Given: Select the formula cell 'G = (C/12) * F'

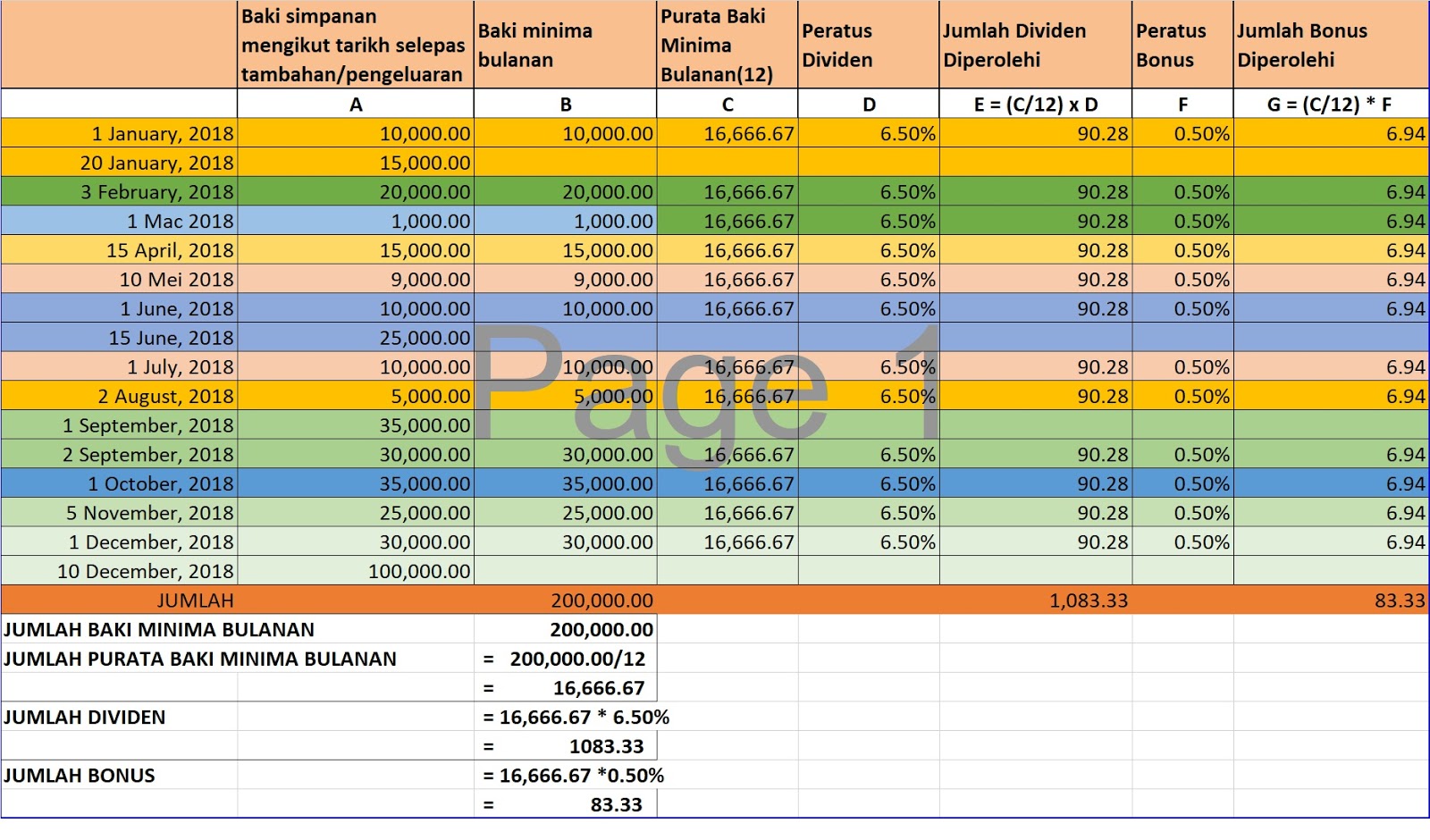Looking at the screenshot, I should click(x=1331, y=104).
